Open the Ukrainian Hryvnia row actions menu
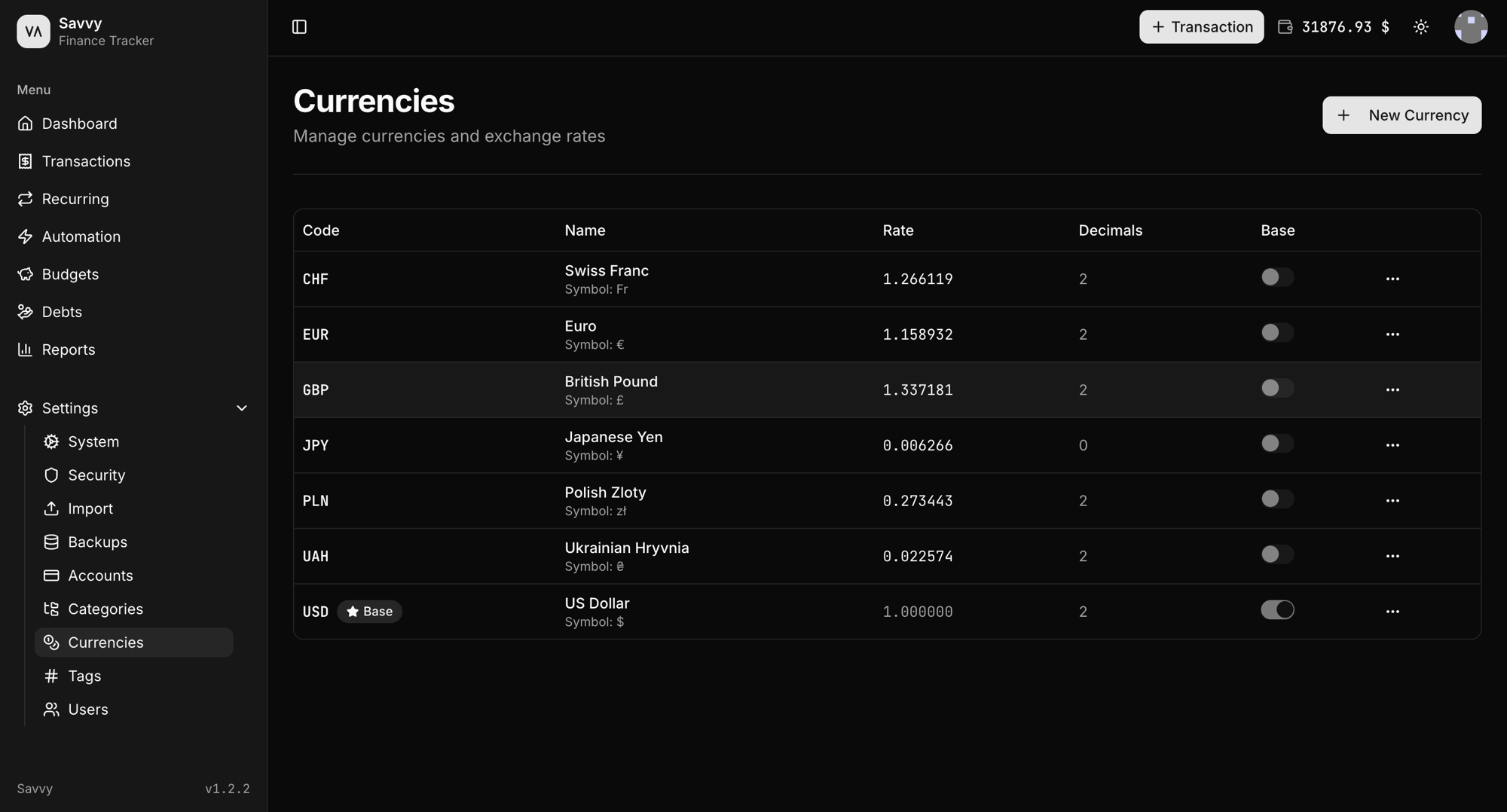Screen dimensions: 1507x812 (1392, 556)
